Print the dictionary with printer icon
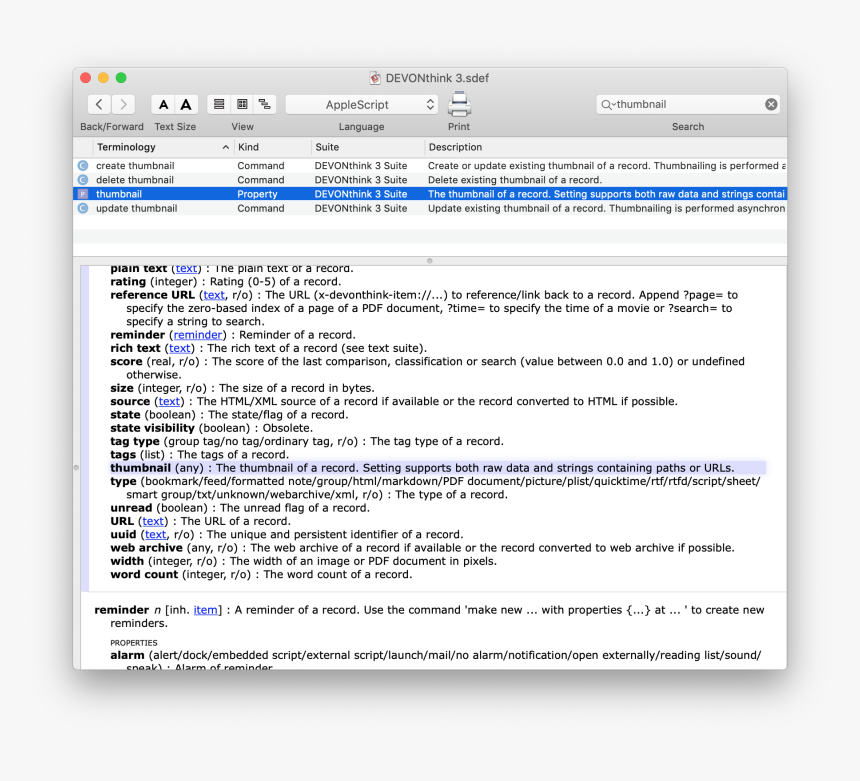860x781 pixels. pyautogui.click(x=459, y=104)
